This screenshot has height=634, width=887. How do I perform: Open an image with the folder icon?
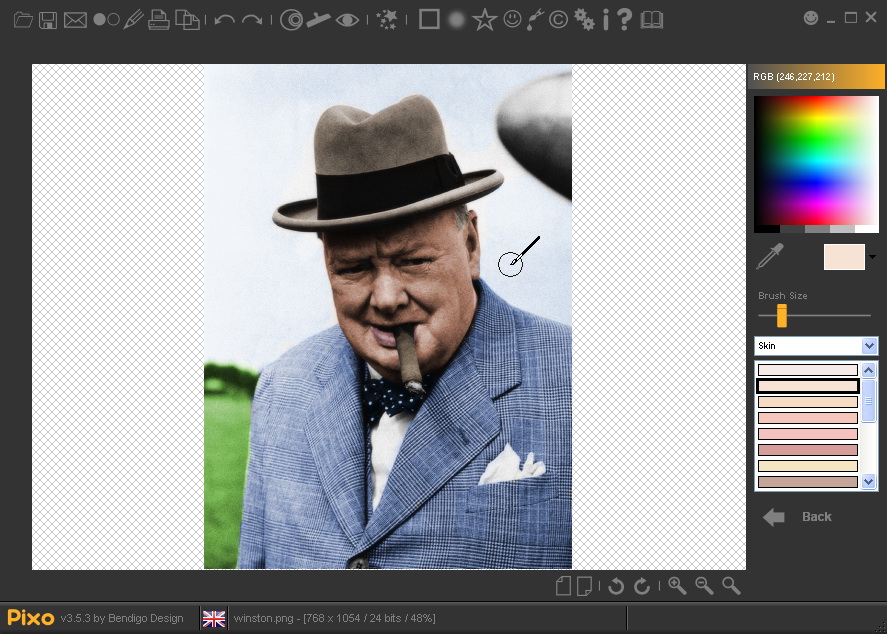tap(23, 20)
